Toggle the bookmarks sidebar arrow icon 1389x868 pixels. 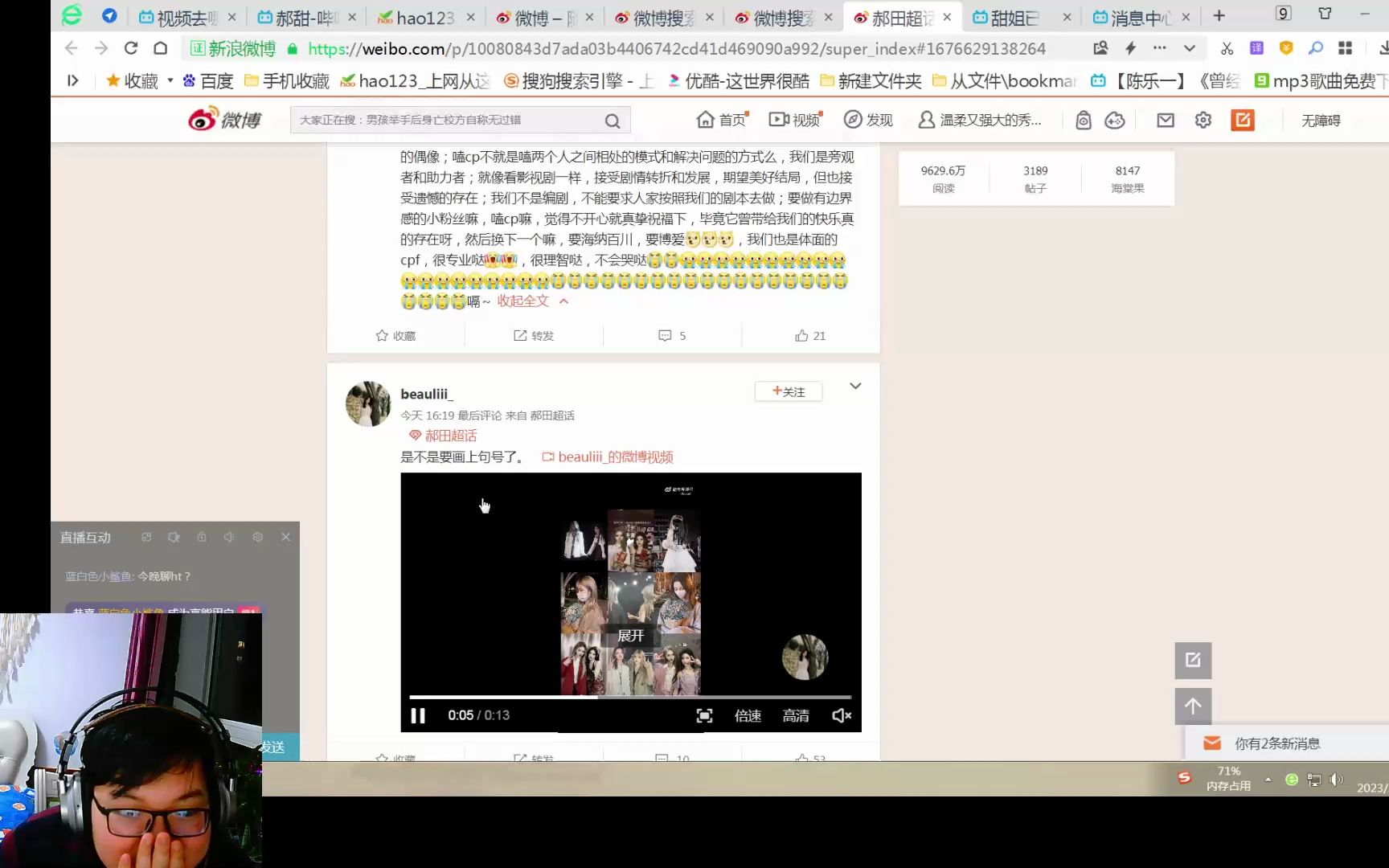click(72, 80)
